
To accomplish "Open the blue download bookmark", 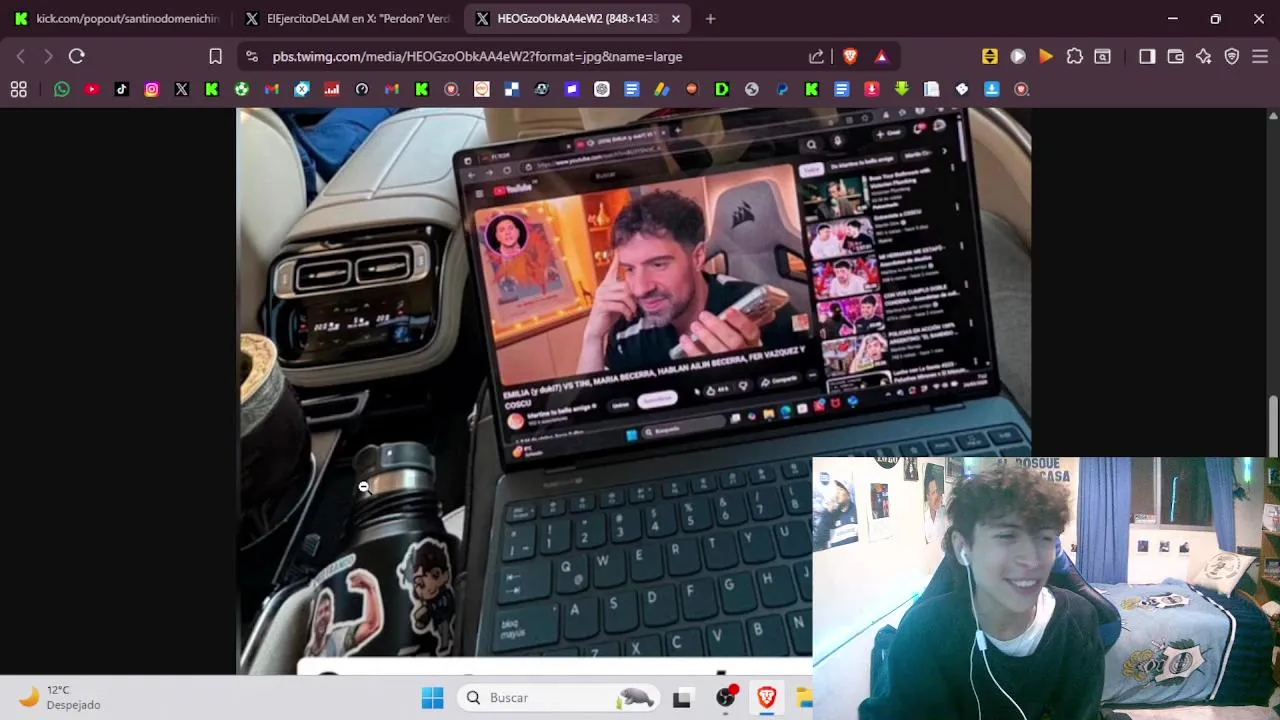I will (991, 90).
